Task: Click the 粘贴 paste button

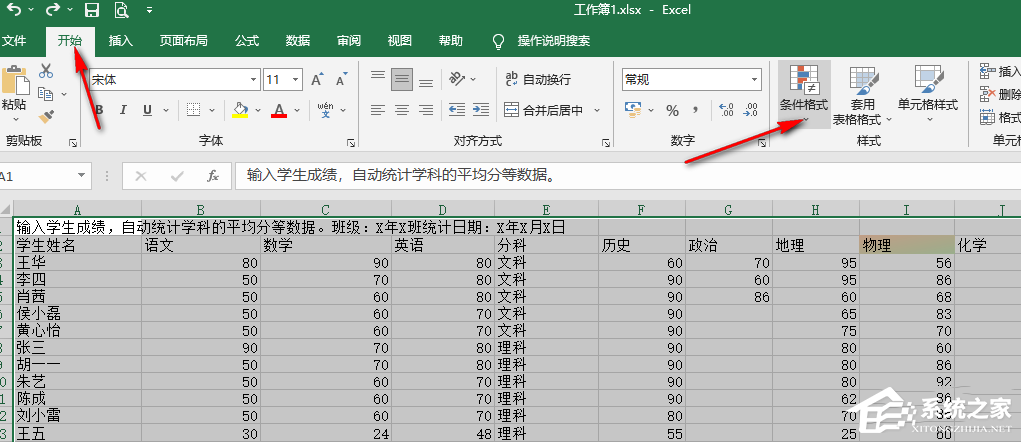Action: [x=14, y=91]
